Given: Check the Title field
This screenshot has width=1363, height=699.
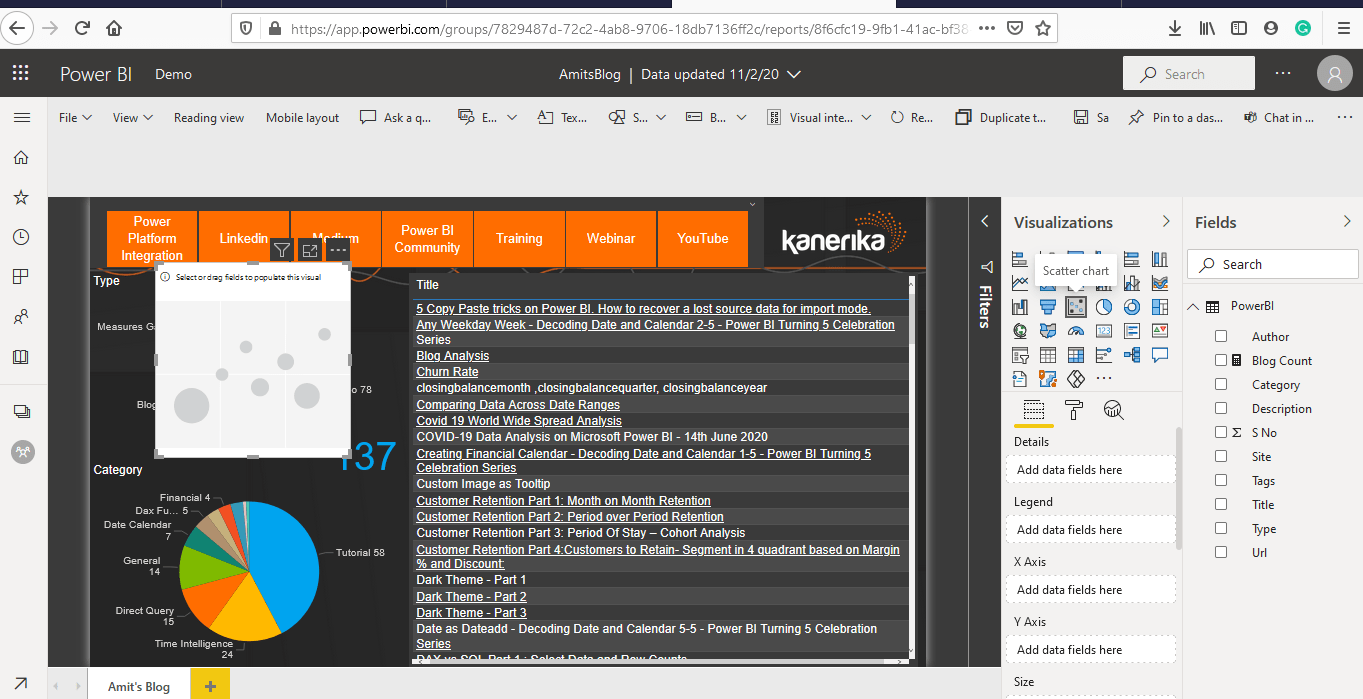Looking at the screenshot, I should tap(1221, 505).
